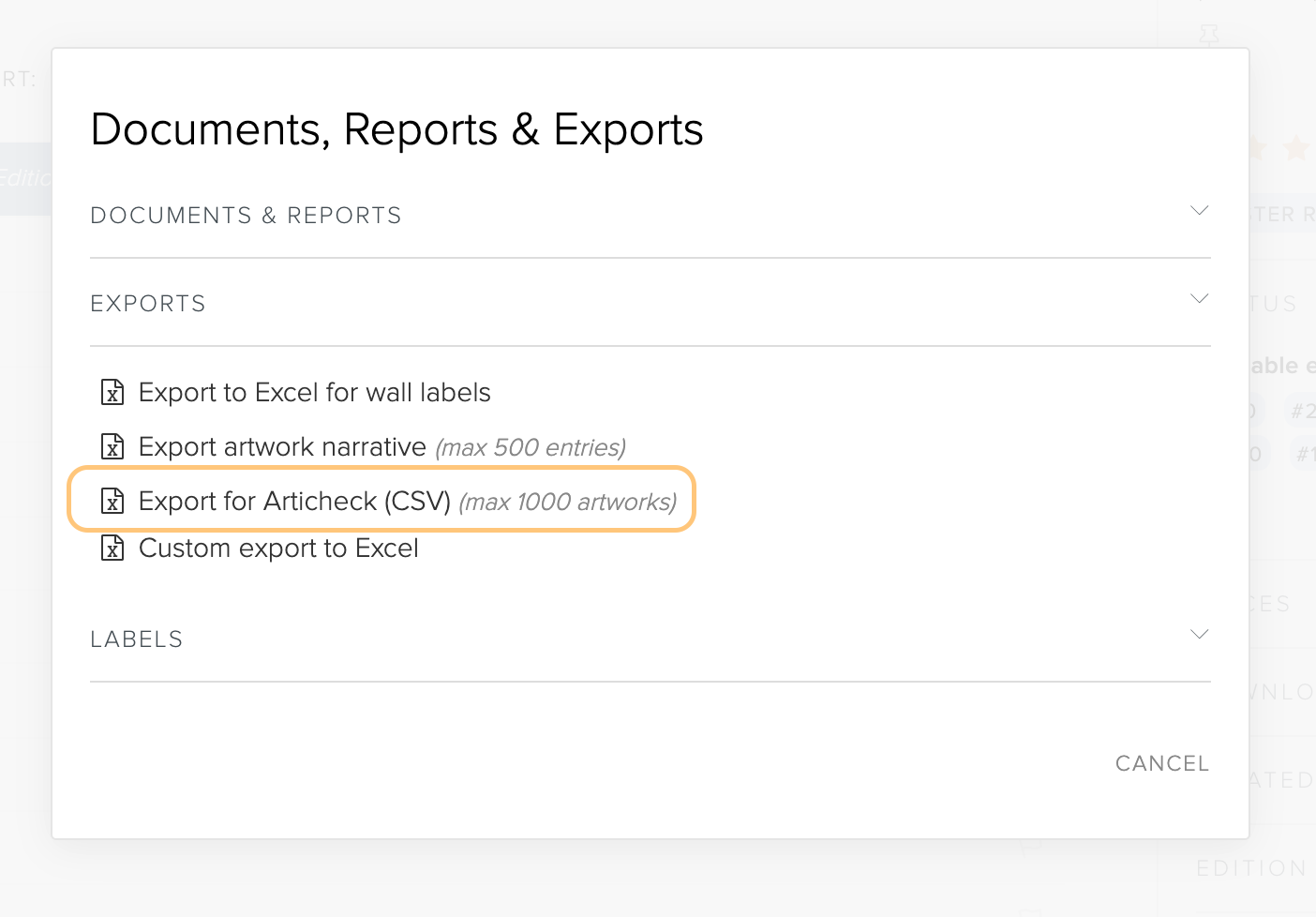Choose Export artwork narrative option

pyautogui.click(x=282, y=446)
